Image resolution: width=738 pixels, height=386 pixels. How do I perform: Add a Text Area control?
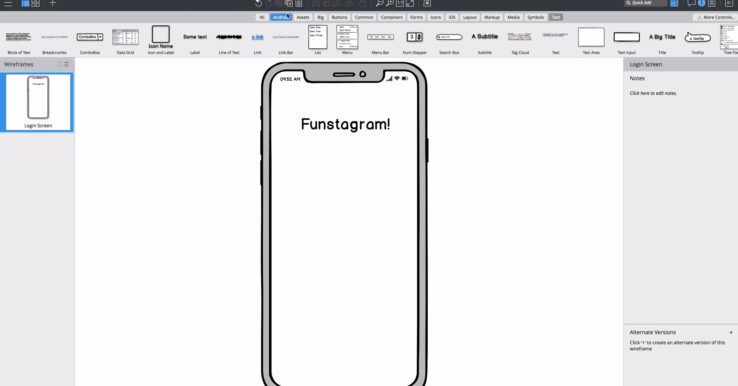(591, 40)
